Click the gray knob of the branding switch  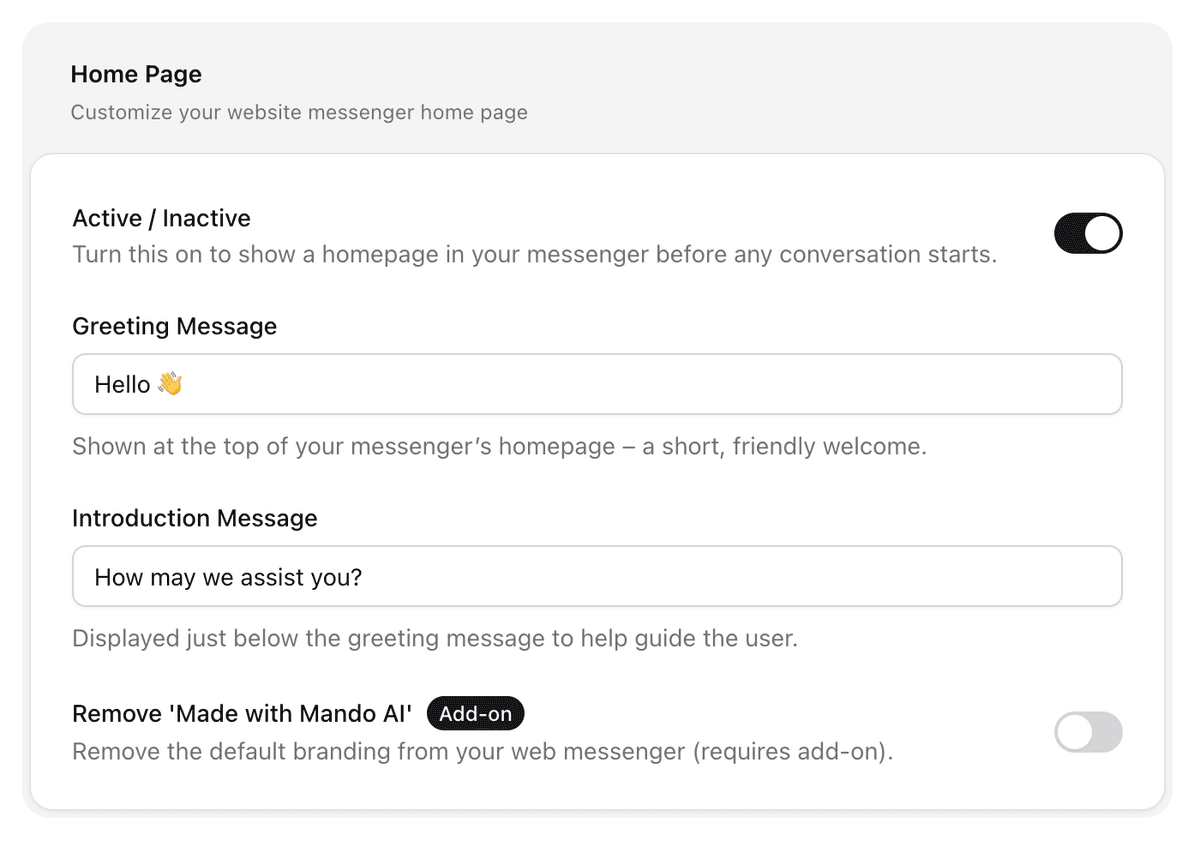(x=1075, y=733)
